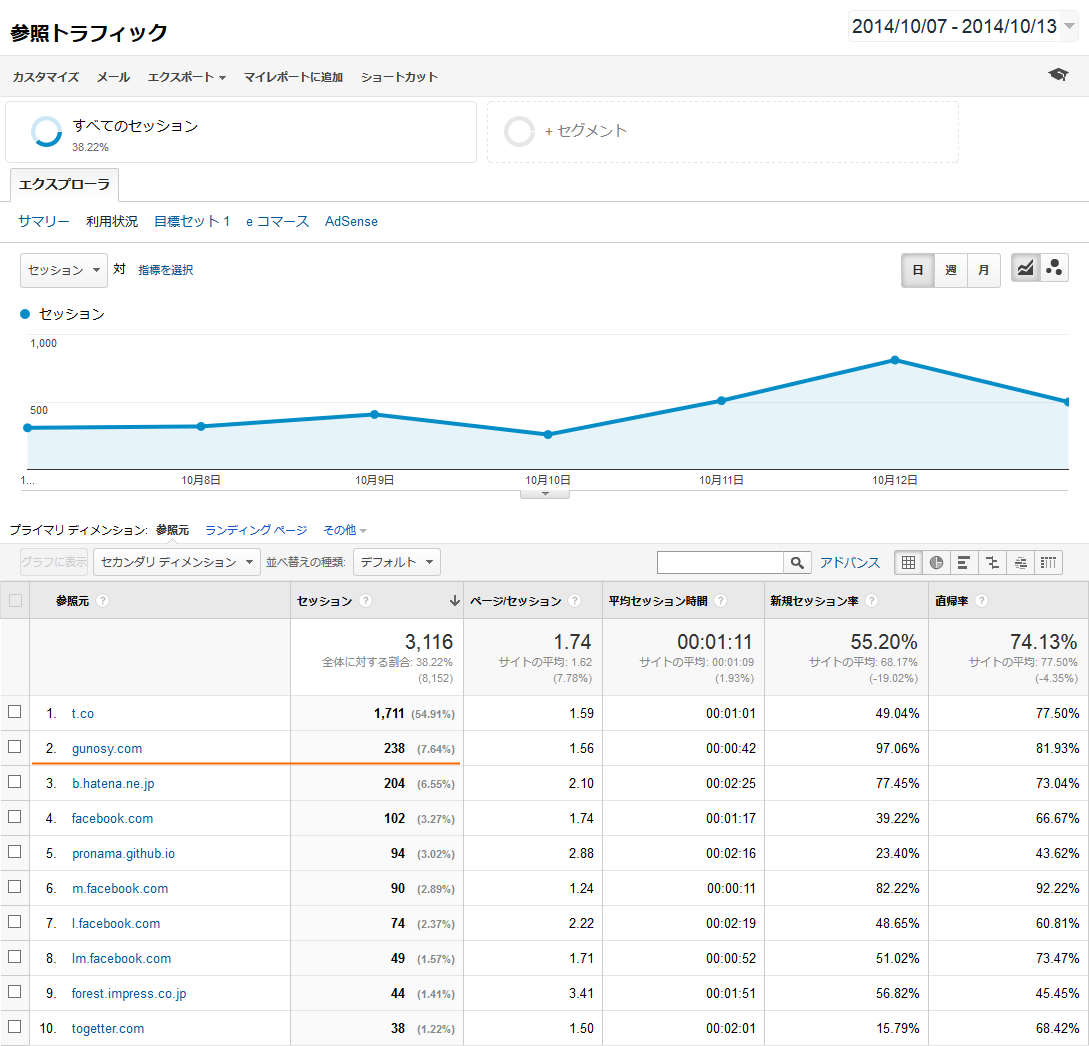This screenshot has height=1046, width=1089.
Task: Select the data table grid view
Action: [x=908, y=562]
